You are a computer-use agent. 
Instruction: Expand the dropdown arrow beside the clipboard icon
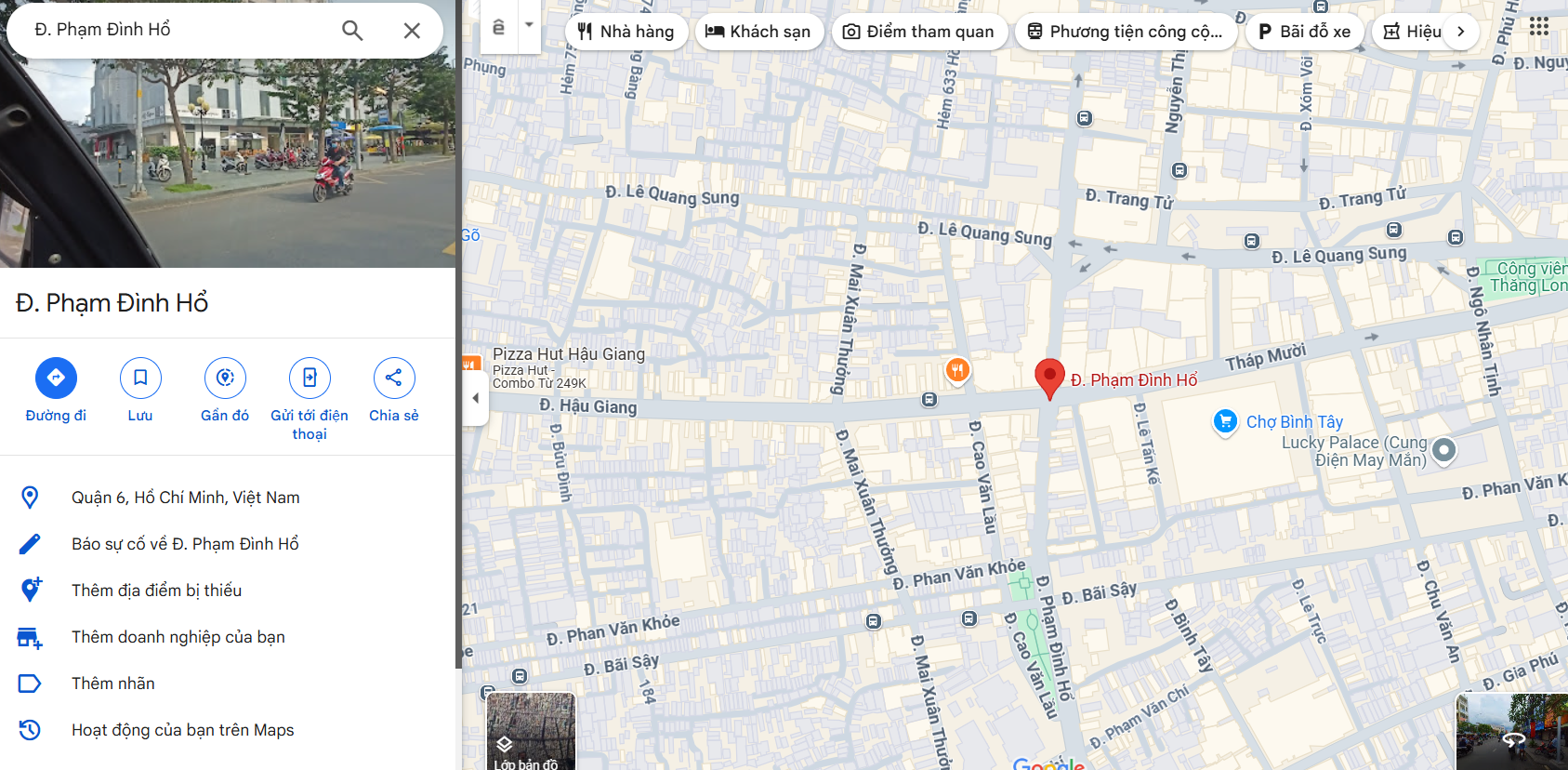529,25
